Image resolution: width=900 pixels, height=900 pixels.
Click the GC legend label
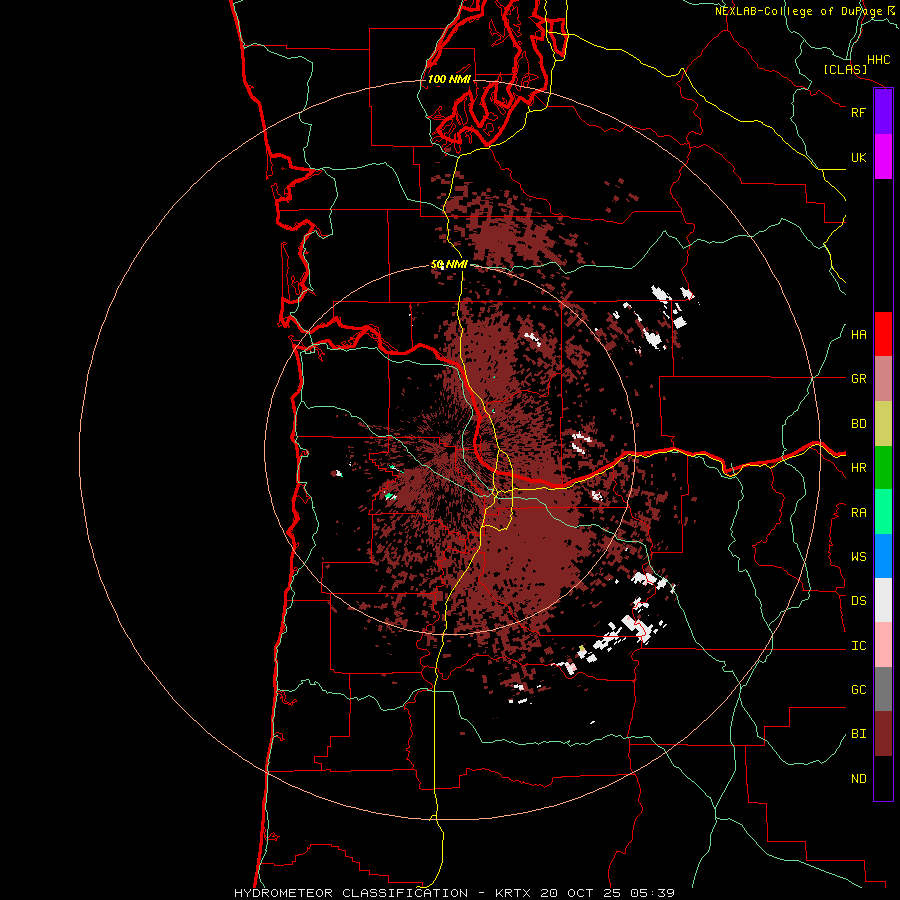point(858,690)
